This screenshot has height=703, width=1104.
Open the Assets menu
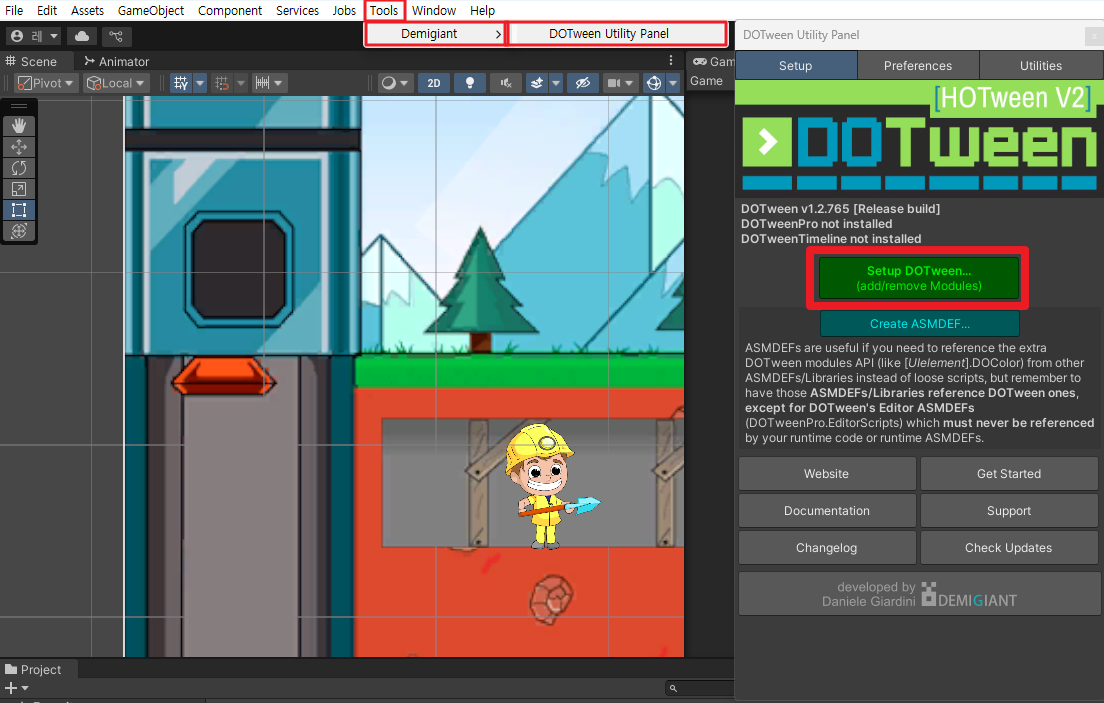(87, 11)
